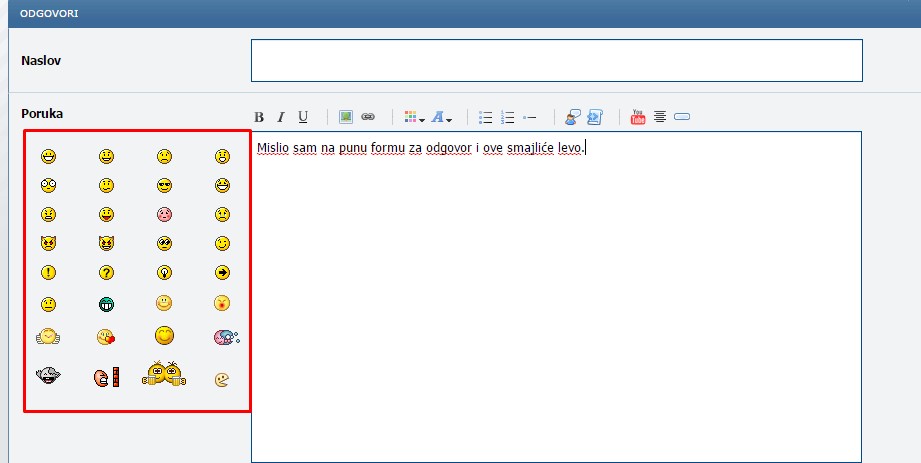921x463 pixels.
Task: Click inside the Poruka message text area
Action: pyautogui.click(x=557, y=297)
